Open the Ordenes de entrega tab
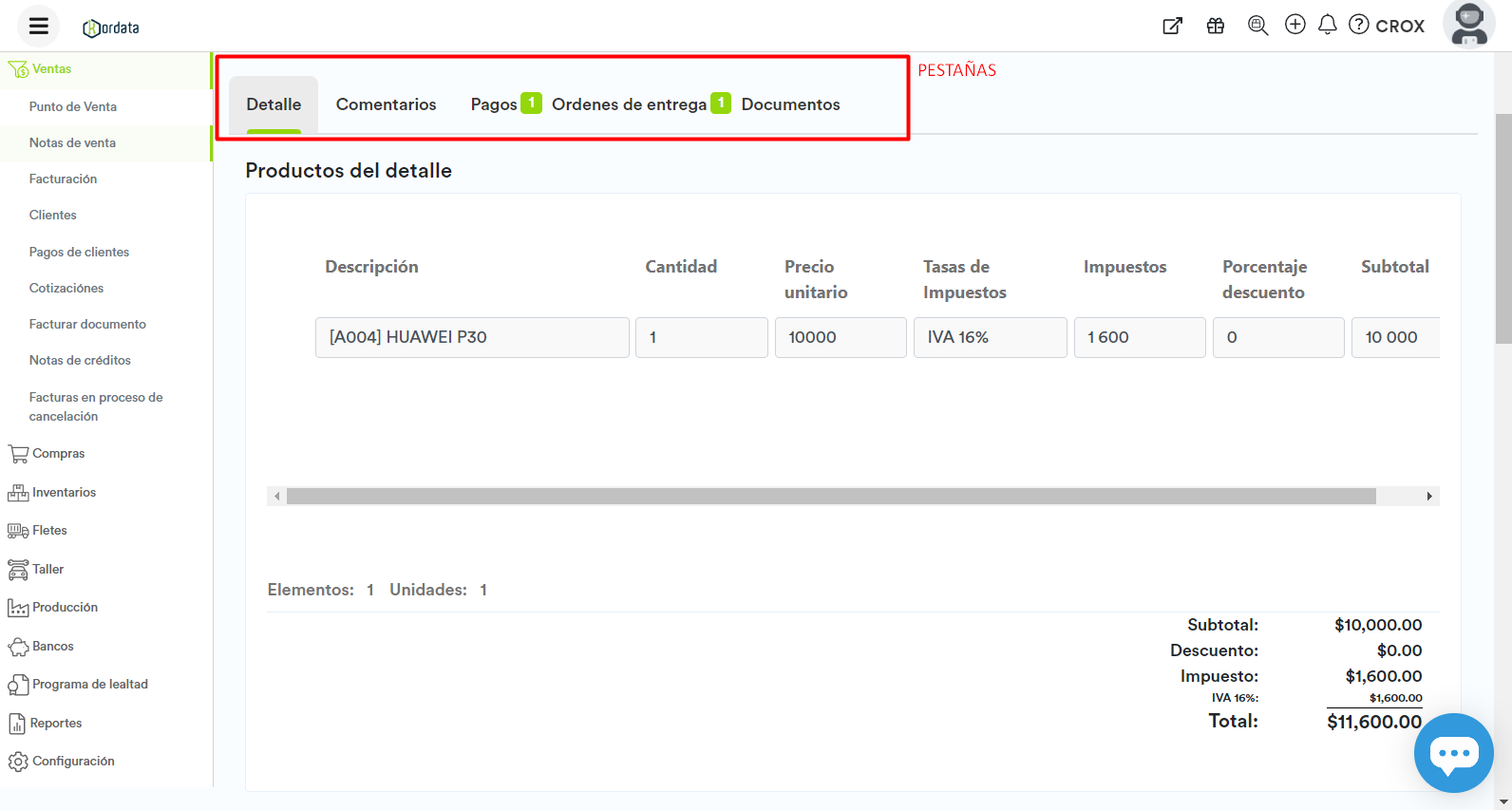The height and width of the screenshot is (810, 1512). pyautogui.click(x=629, y=104)
